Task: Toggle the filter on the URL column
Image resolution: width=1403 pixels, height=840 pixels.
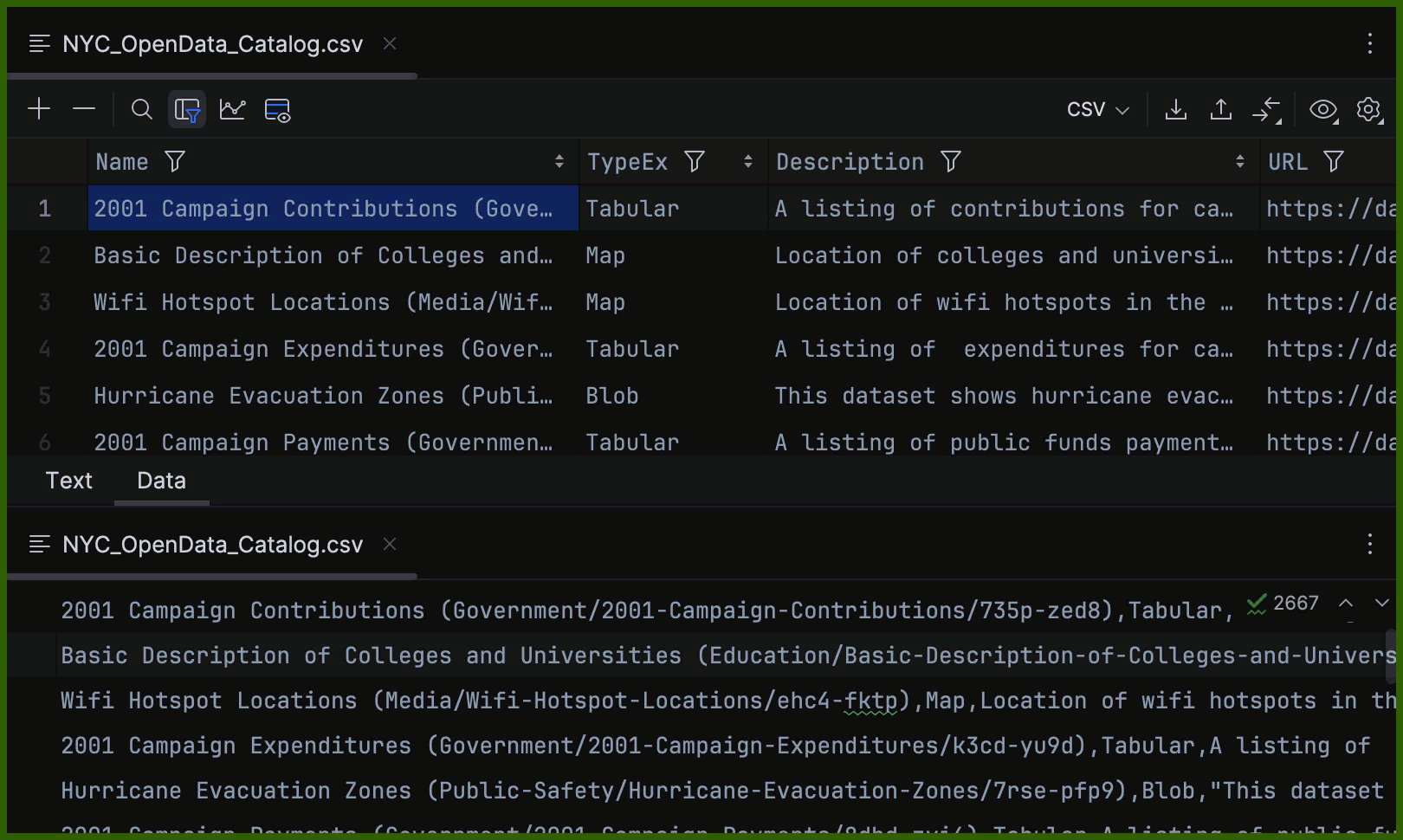Action: 1334,161
